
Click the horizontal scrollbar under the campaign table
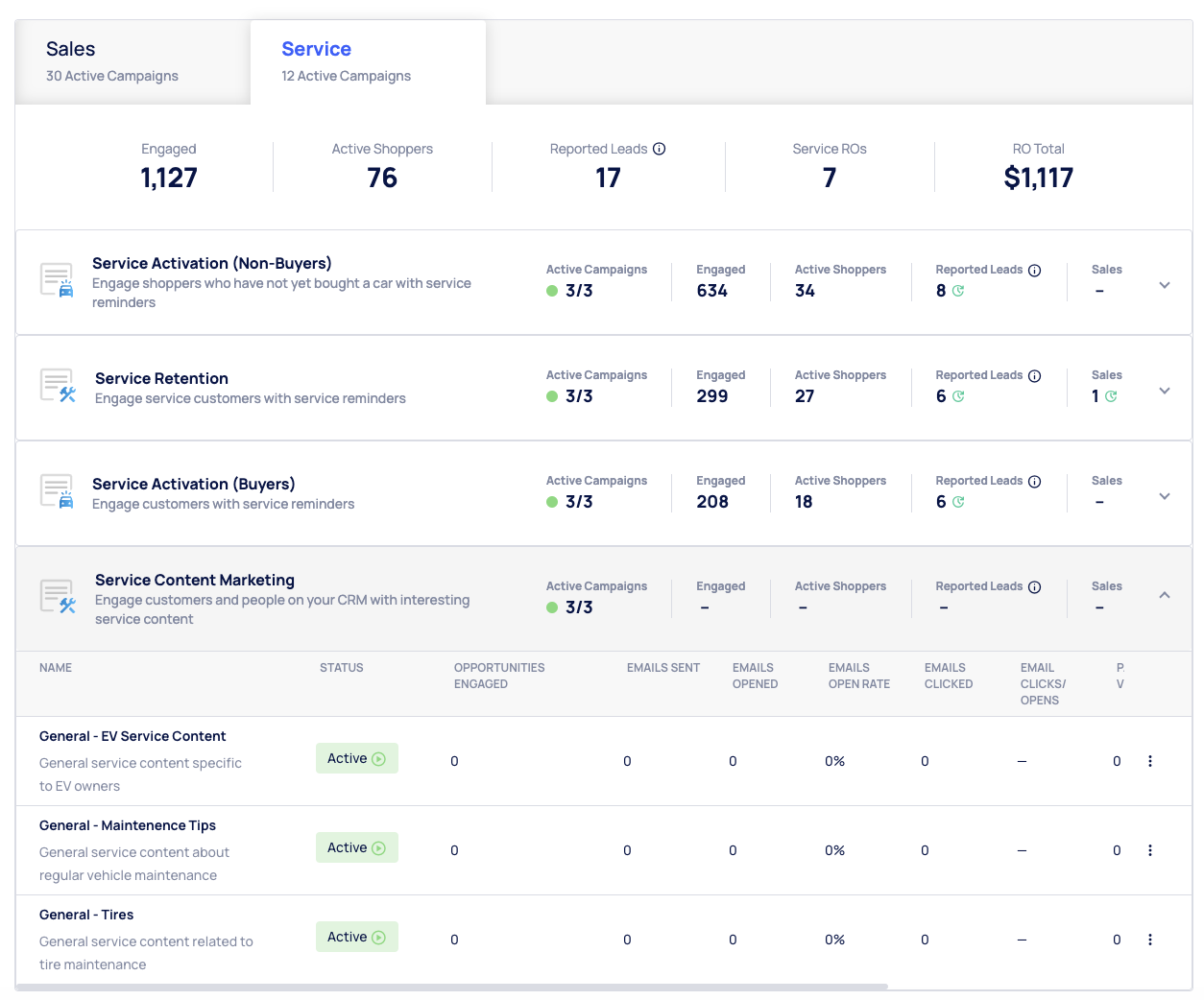pos(451,987)
